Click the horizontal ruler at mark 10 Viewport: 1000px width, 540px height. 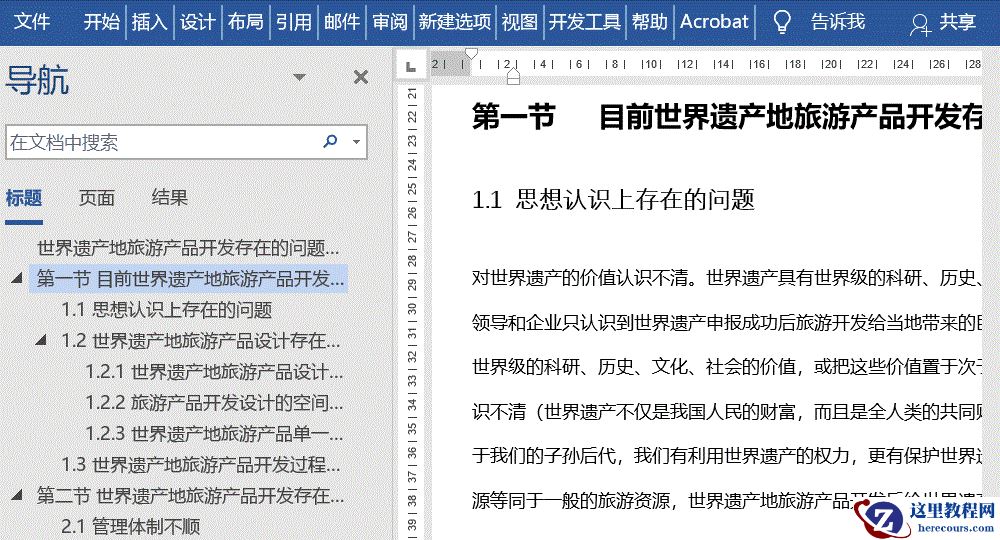(651, 64)
